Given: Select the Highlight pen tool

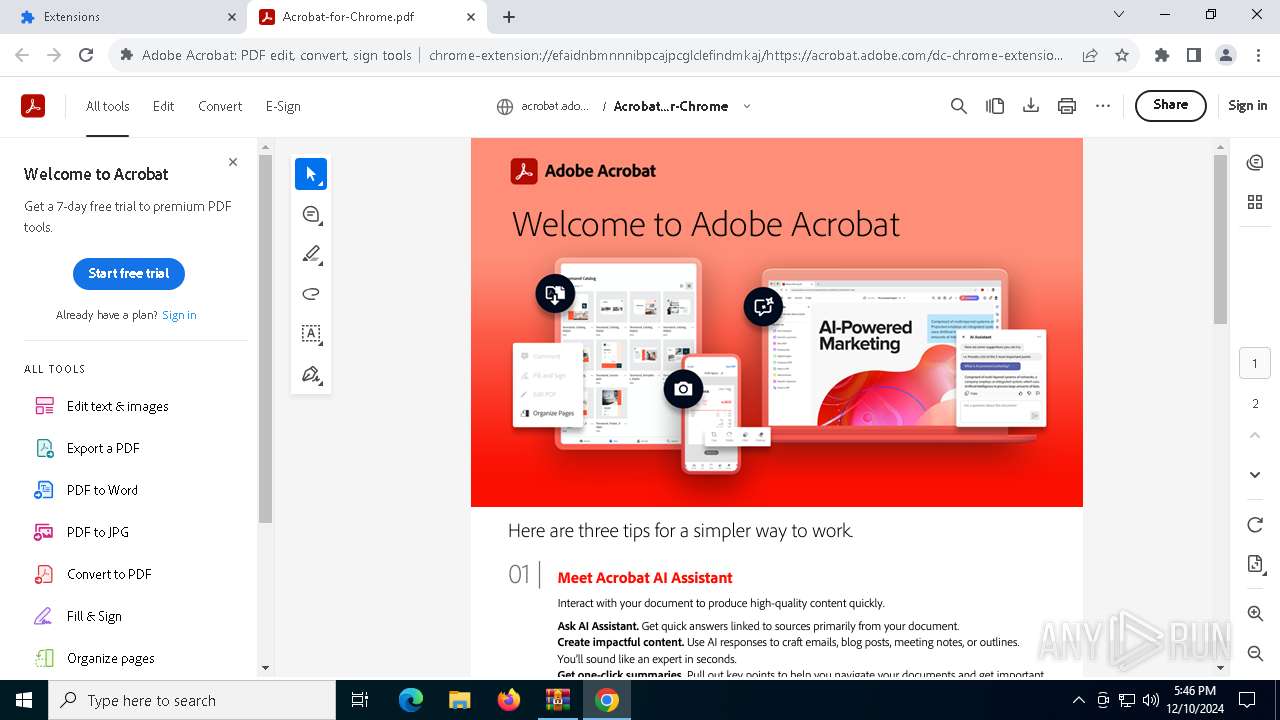Looking at the screenshot, I should coord(311,254).
